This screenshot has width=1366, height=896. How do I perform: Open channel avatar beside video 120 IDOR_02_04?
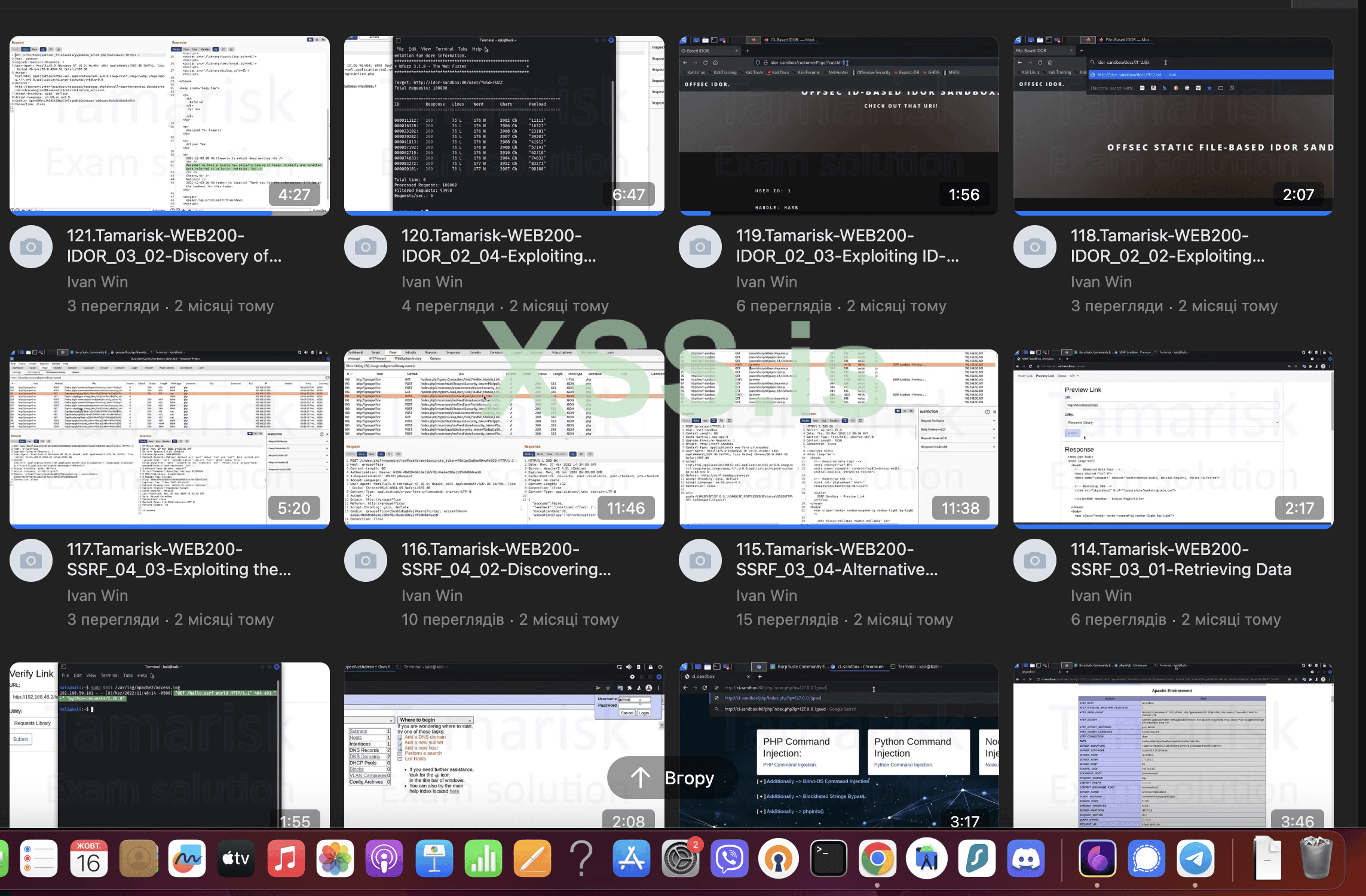coord(366,247)
